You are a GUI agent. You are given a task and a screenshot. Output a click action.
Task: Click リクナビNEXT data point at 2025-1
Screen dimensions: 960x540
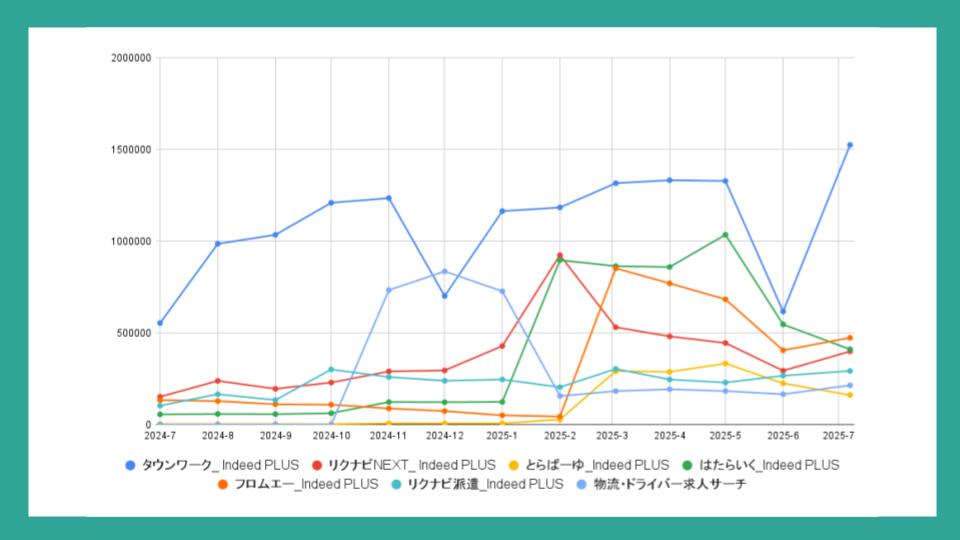[502, 346]
